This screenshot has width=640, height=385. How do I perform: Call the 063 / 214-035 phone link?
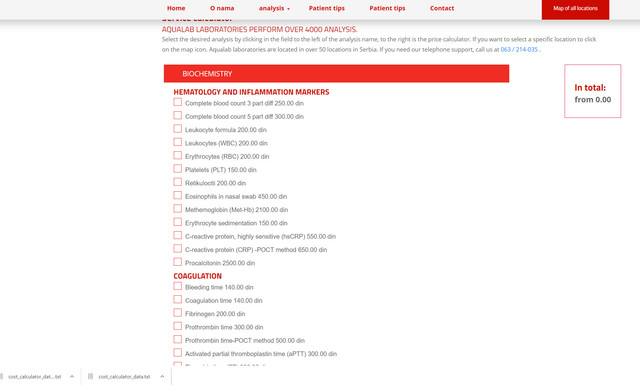(x=519, y=49)
